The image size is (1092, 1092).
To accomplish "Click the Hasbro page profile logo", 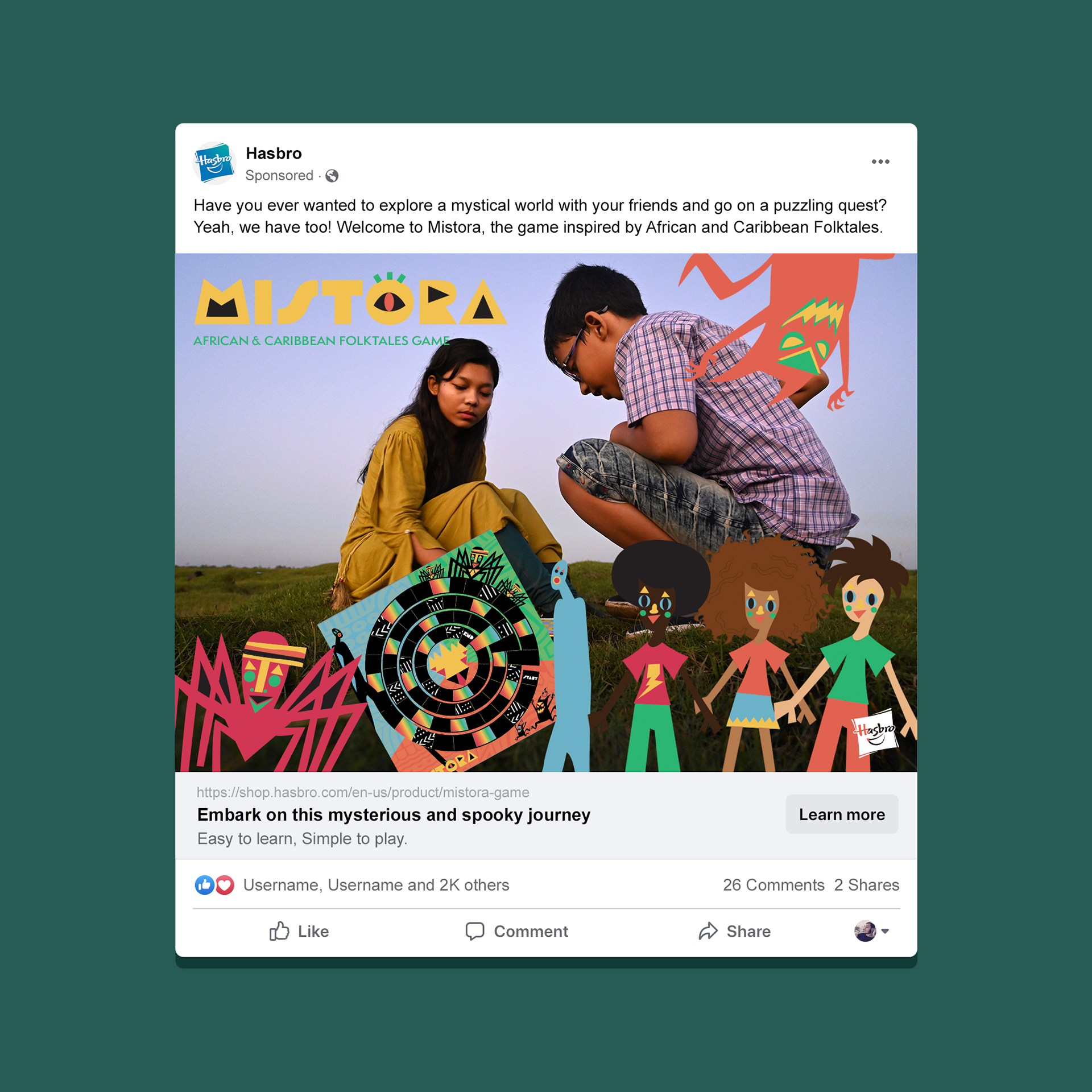I will pyautogui.click(x=214, y=163).
